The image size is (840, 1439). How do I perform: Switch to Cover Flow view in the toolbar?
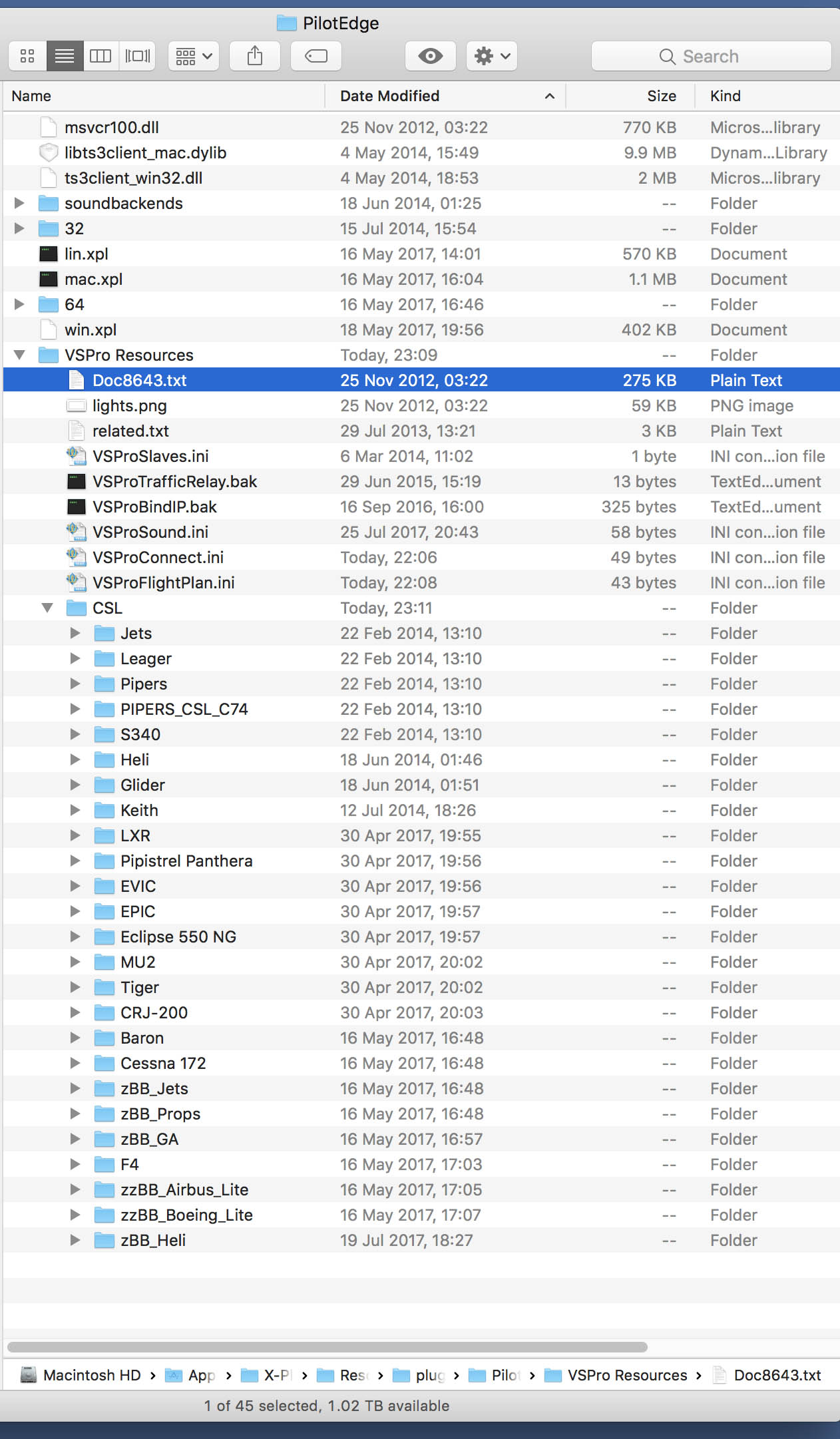(138, 56)
